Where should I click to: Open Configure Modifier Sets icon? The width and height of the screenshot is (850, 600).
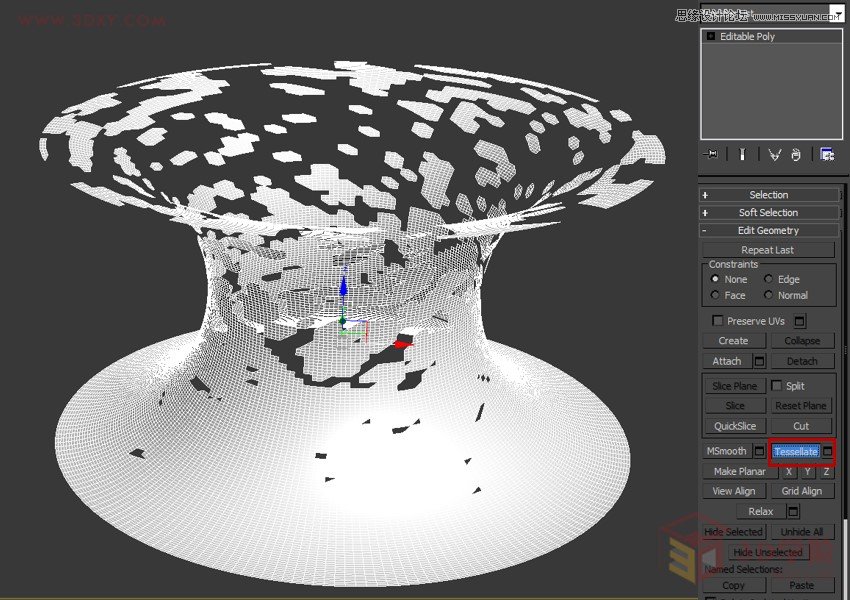[x=826, y=155]
